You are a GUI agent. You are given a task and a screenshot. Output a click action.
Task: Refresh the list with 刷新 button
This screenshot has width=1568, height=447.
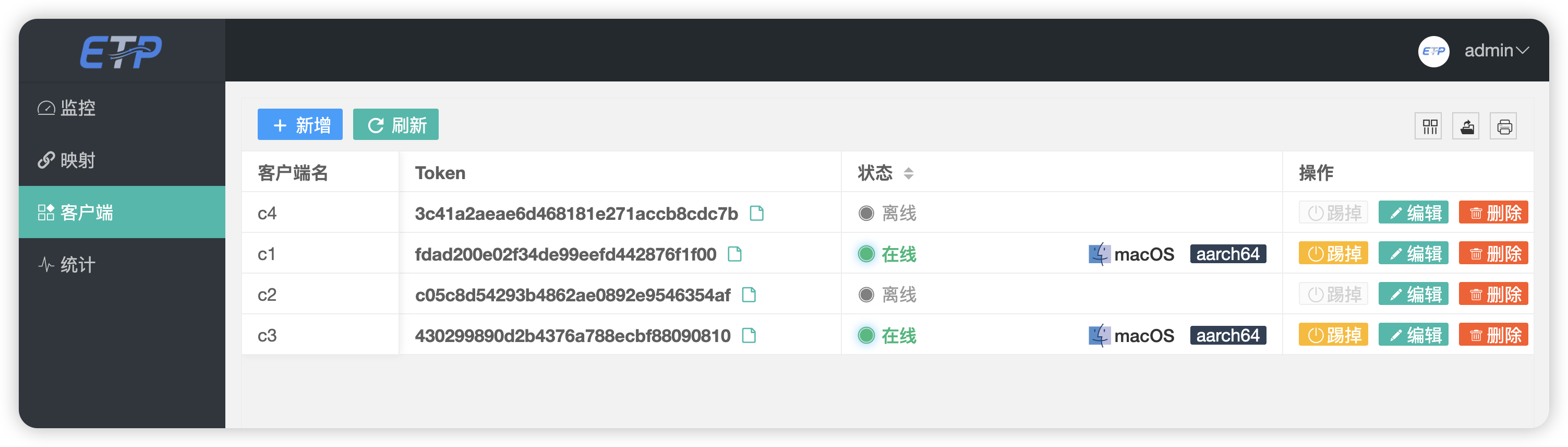396,125
